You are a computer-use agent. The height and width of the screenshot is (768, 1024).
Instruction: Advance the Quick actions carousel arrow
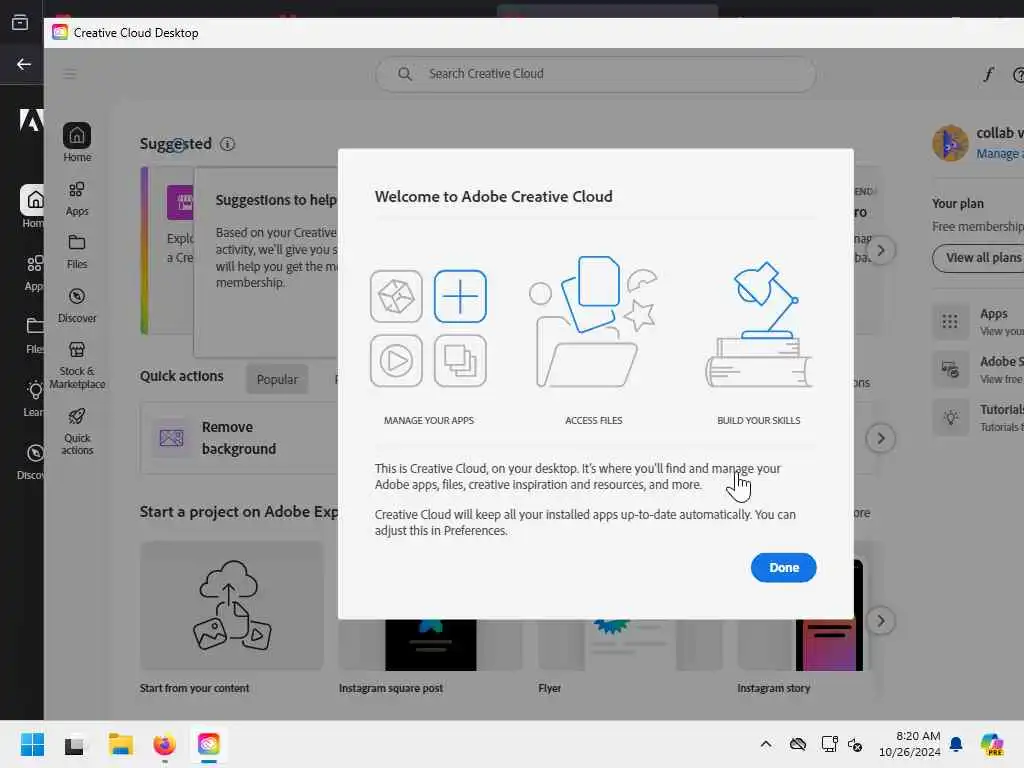880,438
